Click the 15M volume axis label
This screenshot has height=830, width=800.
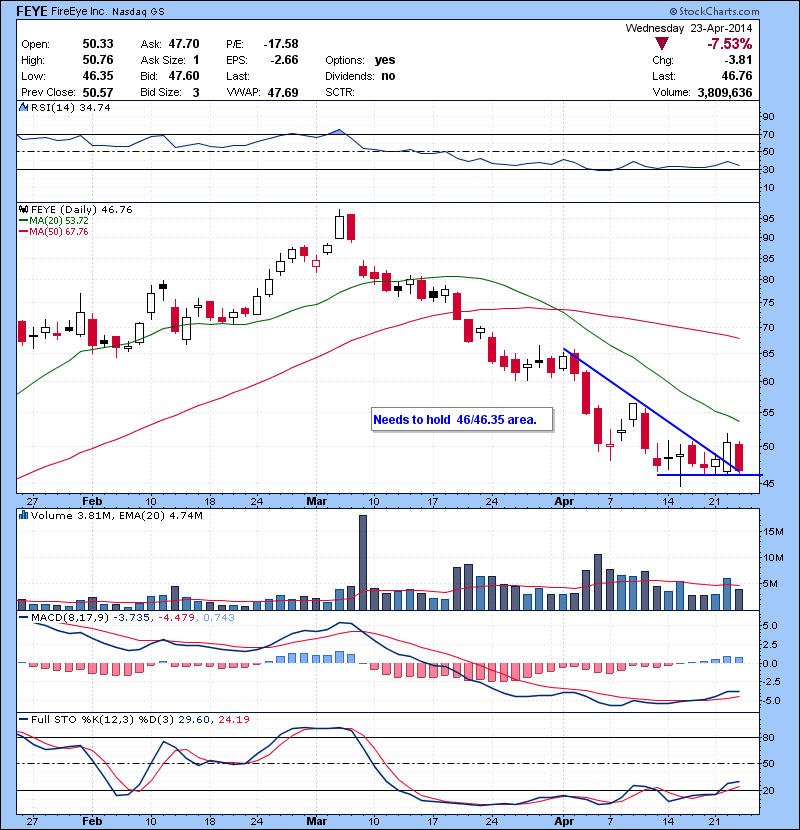pyautogui.click(x=773, y=532)
